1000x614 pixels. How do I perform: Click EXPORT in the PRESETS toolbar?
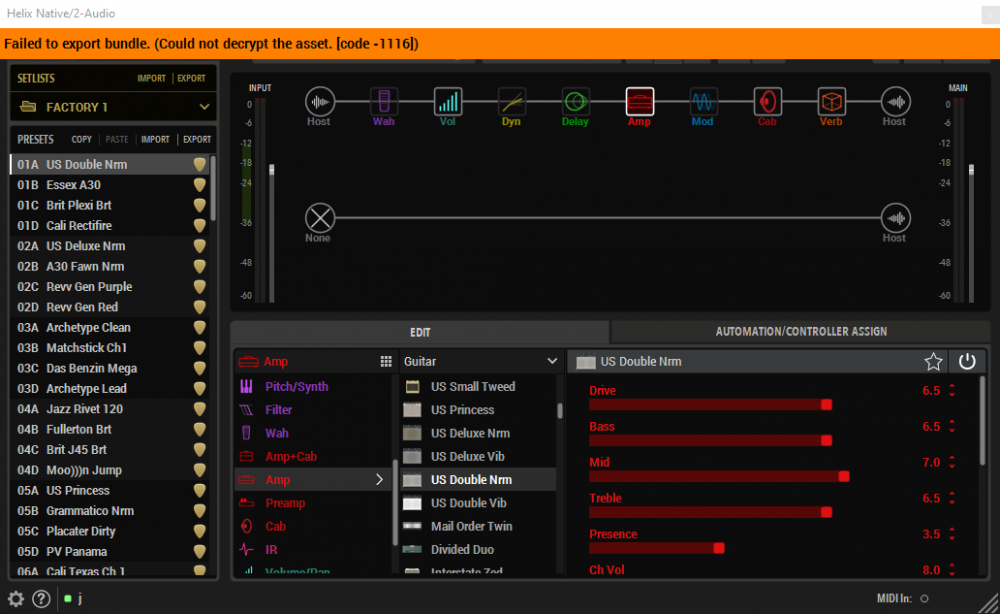(x=196, y=139)
